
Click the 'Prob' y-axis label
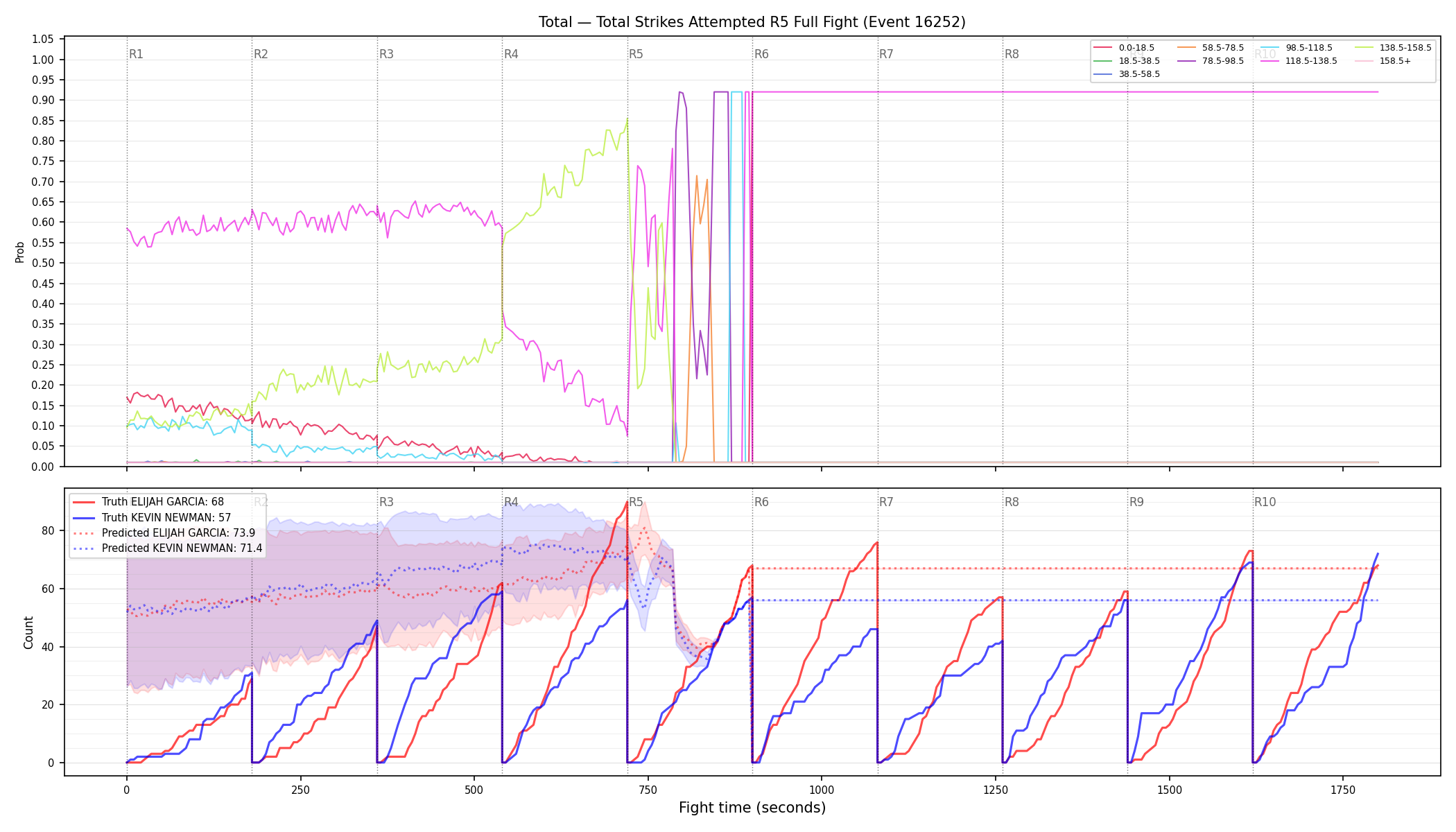pos(20,252)
